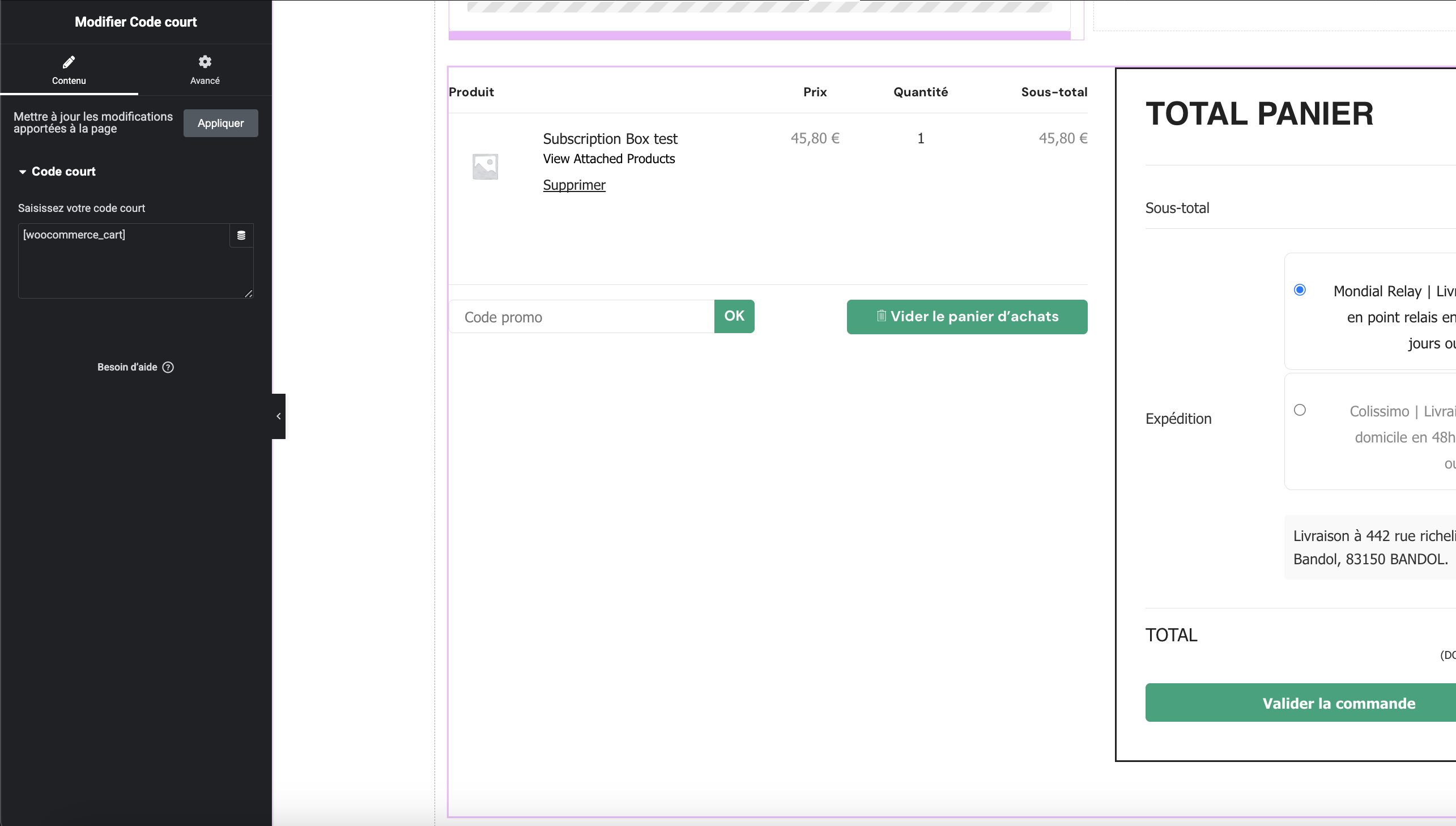Open the Avancé tab
This screenshot has height=826, width=1456.
[205, 70]
